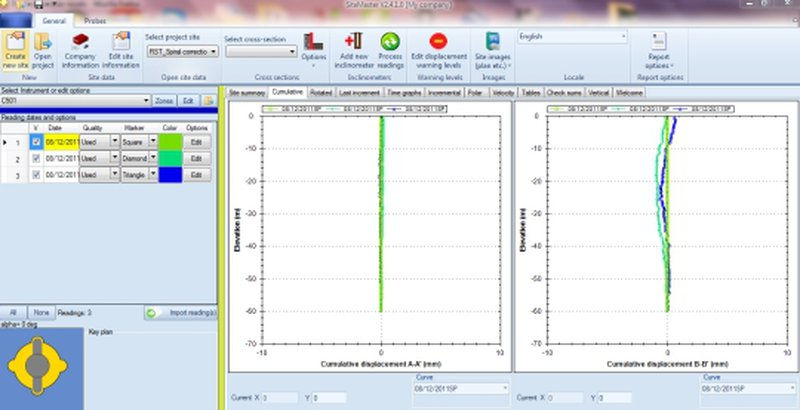800x410 pixels.
Task: Open the Tables tab
Action: click(x=531, y=93)
